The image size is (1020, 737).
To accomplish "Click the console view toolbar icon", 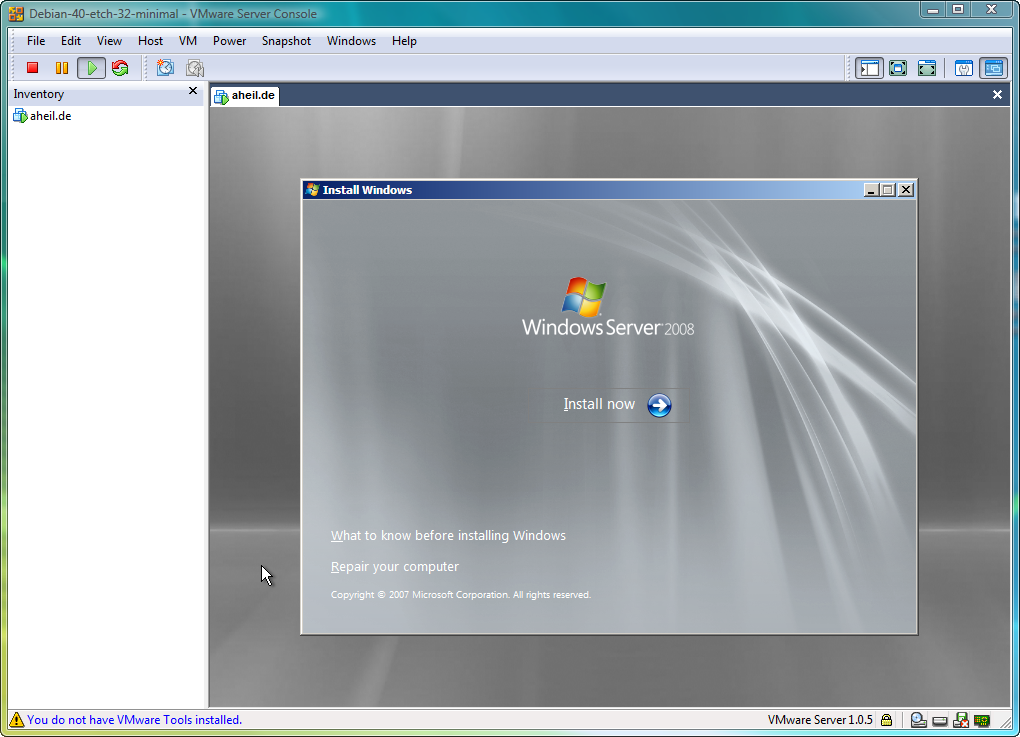I will point(993,68).
